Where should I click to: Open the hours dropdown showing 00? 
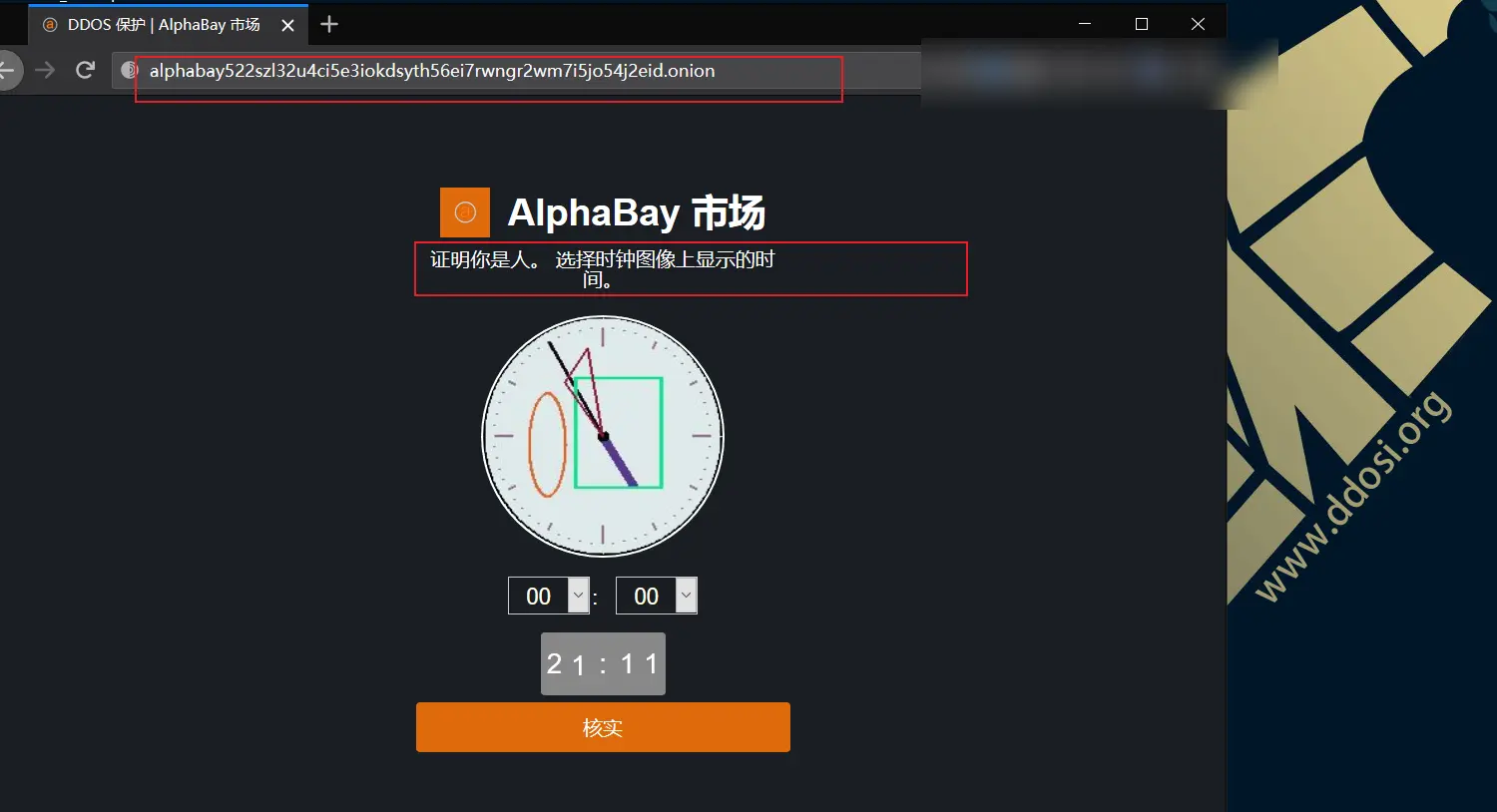point(549,596)
